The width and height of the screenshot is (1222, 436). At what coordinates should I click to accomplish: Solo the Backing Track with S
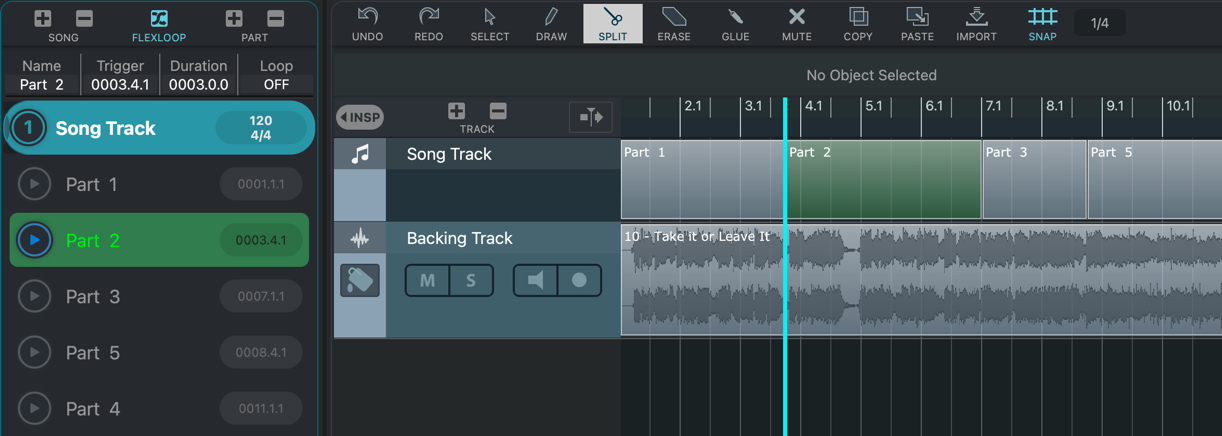point(471,281)
